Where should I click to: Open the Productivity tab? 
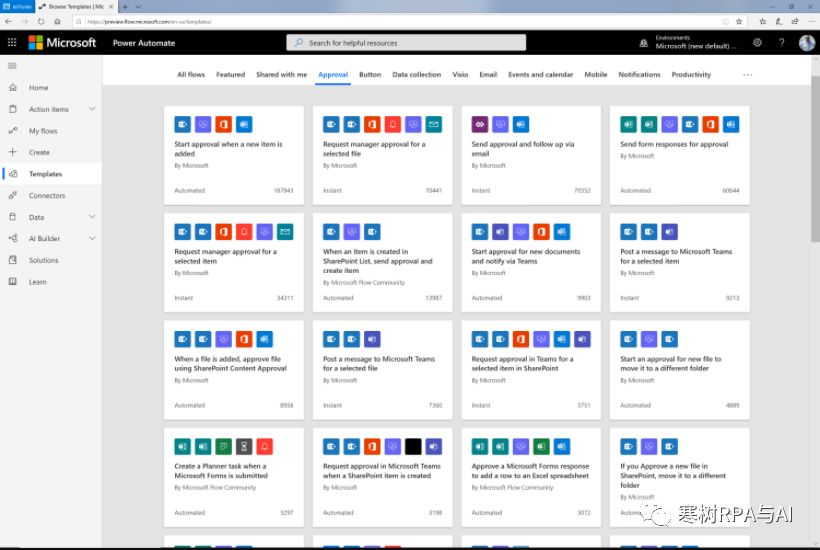pyautogui.click(x=691, y=75)
